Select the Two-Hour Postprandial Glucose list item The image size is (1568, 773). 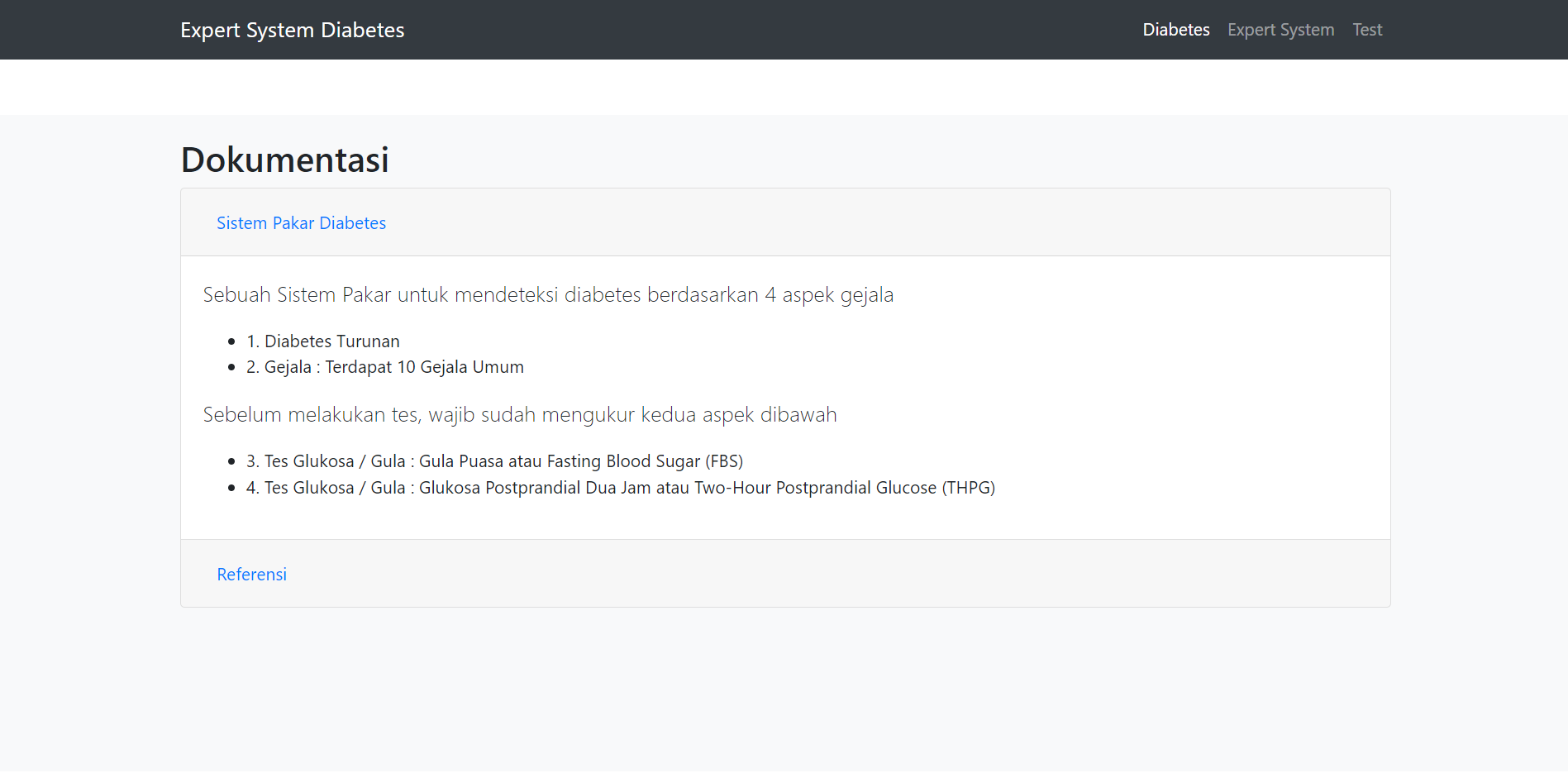[x=620, y=488]
